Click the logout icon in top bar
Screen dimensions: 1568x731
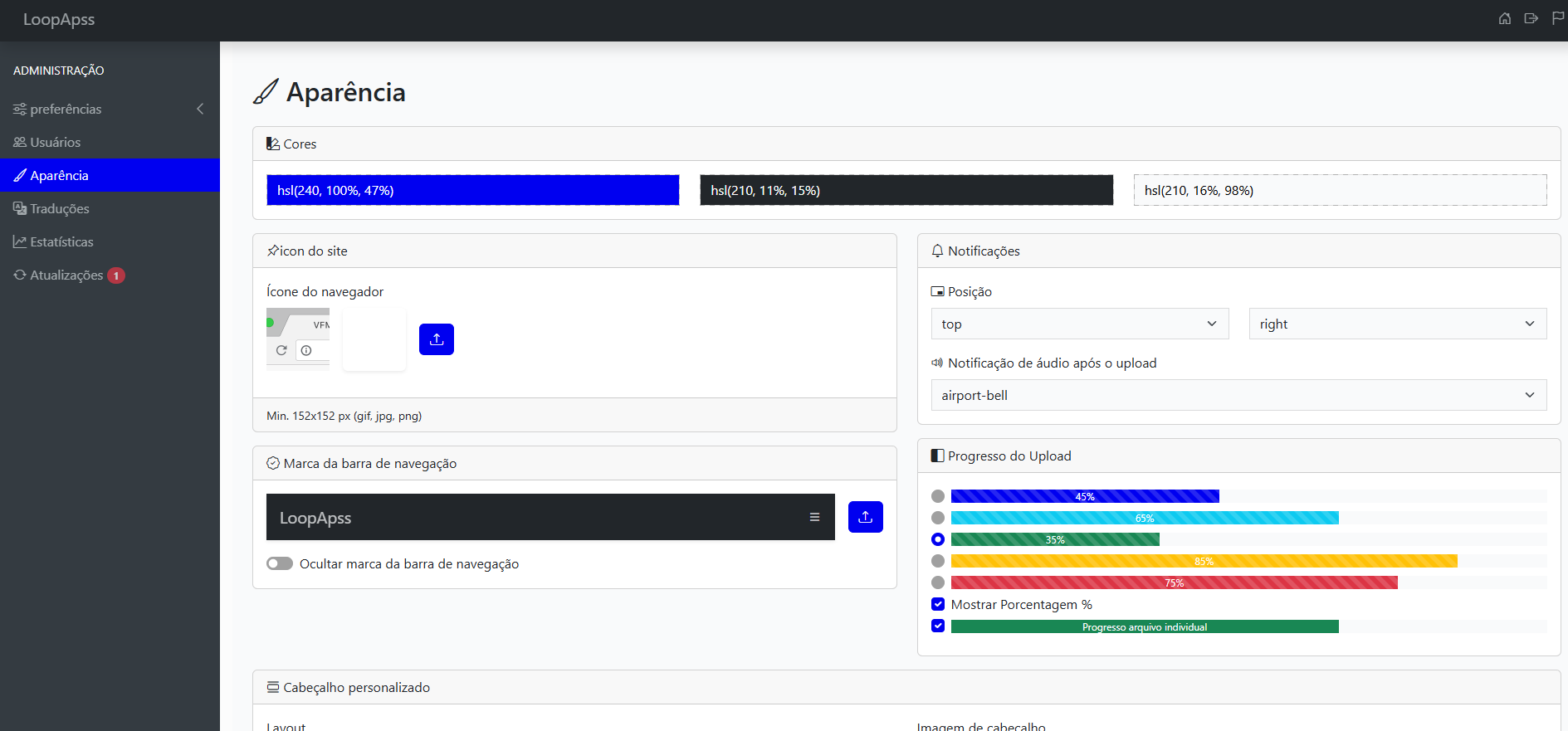(1531, 18)
